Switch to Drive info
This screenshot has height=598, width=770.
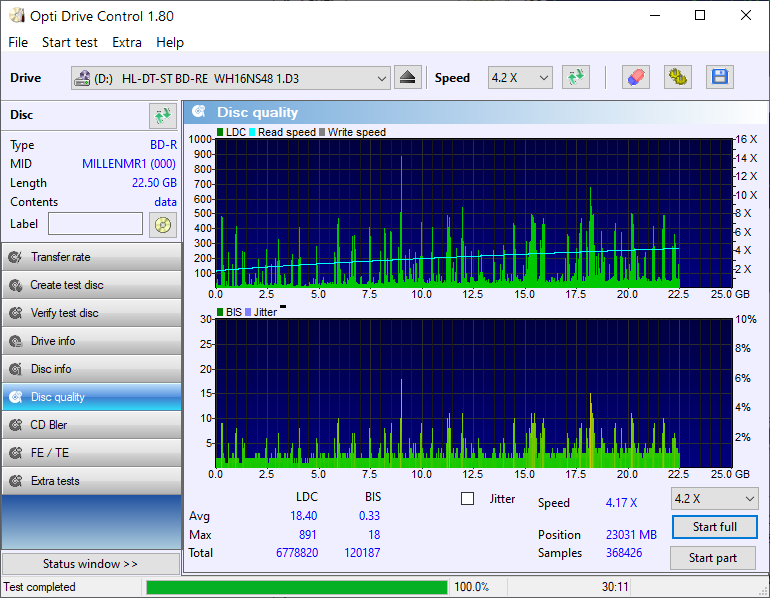[x=91, y=341]
